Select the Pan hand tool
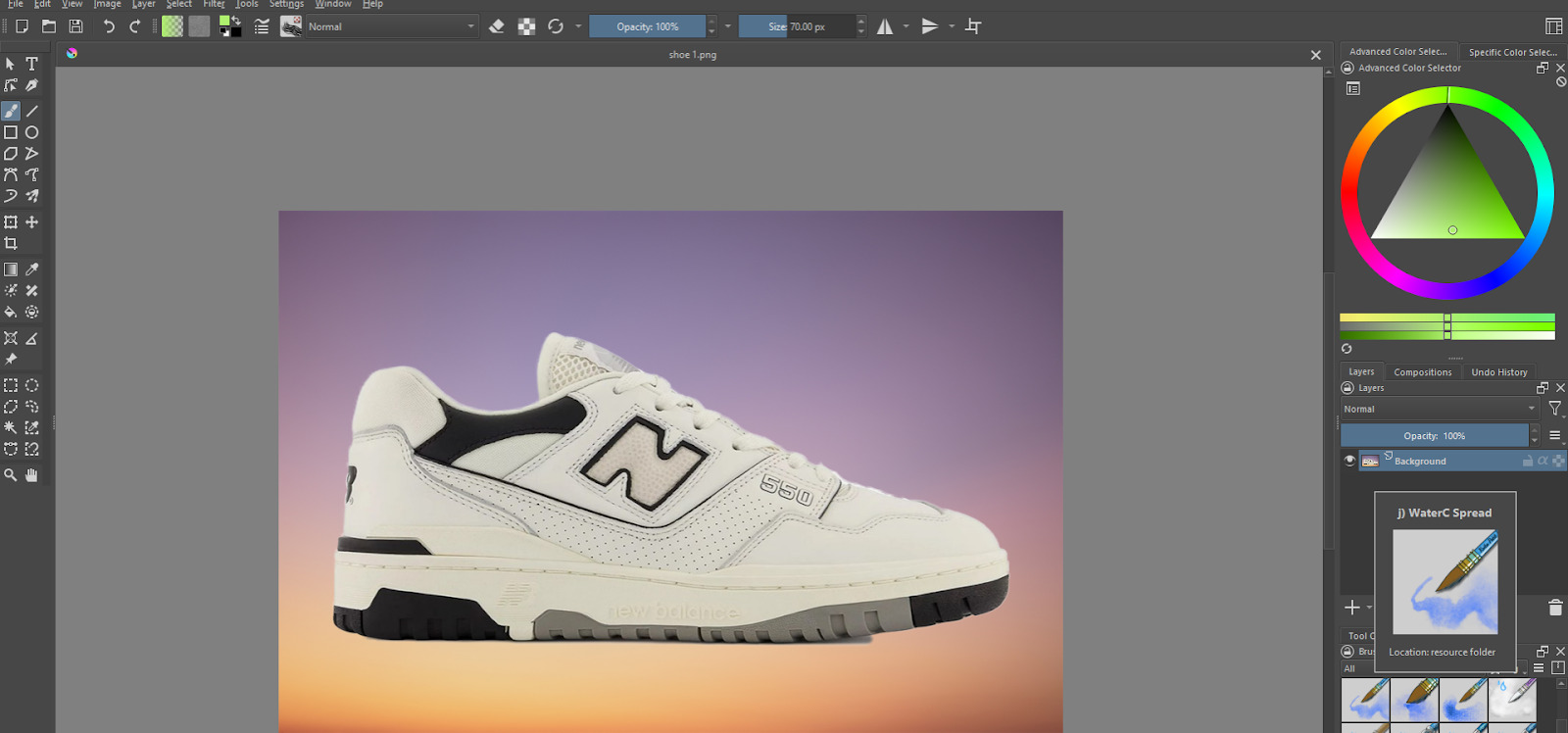 pyautogui.click(x=32, y=475)
